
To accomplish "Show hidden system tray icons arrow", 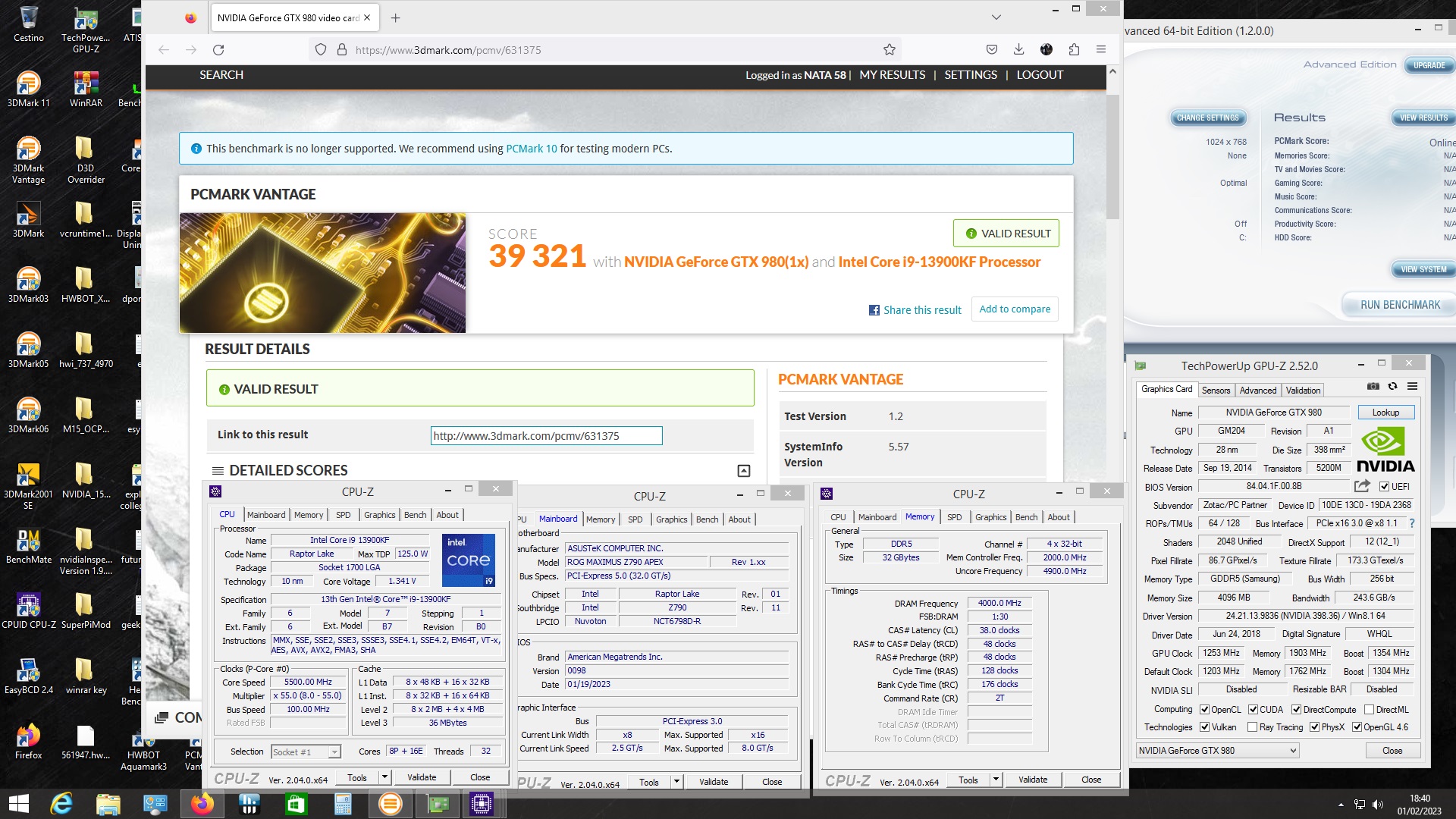I will pos(1341,805).
